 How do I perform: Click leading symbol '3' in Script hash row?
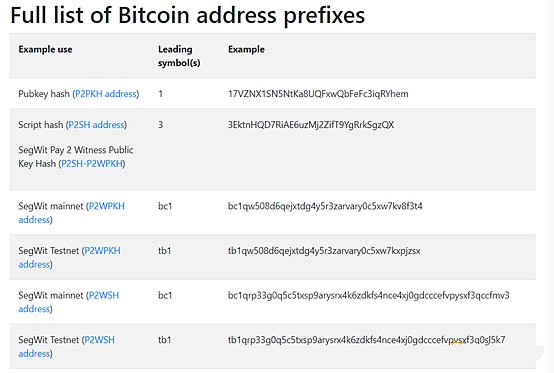[x=160, y=125]
